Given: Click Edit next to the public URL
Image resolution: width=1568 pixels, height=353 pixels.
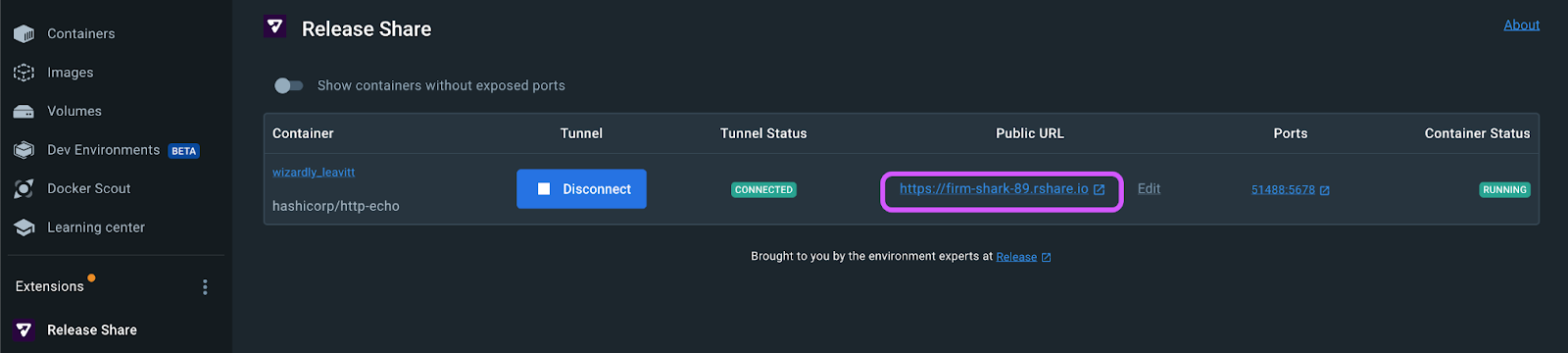Looking at the screenshot, I should pyautogui.click(x=1149, y=188).
